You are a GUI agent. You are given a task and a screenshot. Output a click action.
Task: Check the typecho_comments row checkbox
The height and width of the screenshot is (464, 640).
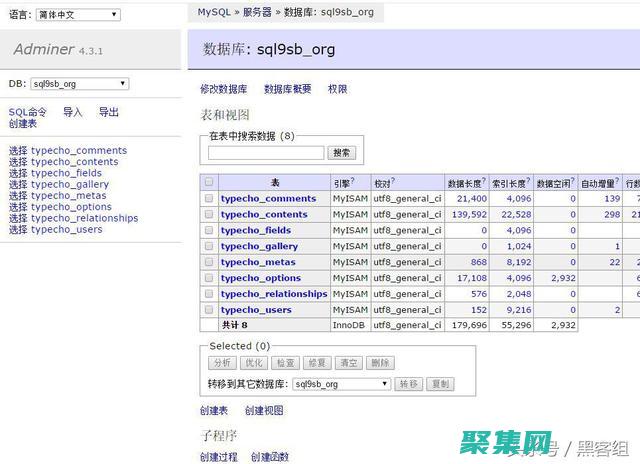pyautogui.click(x=209, y=199)
